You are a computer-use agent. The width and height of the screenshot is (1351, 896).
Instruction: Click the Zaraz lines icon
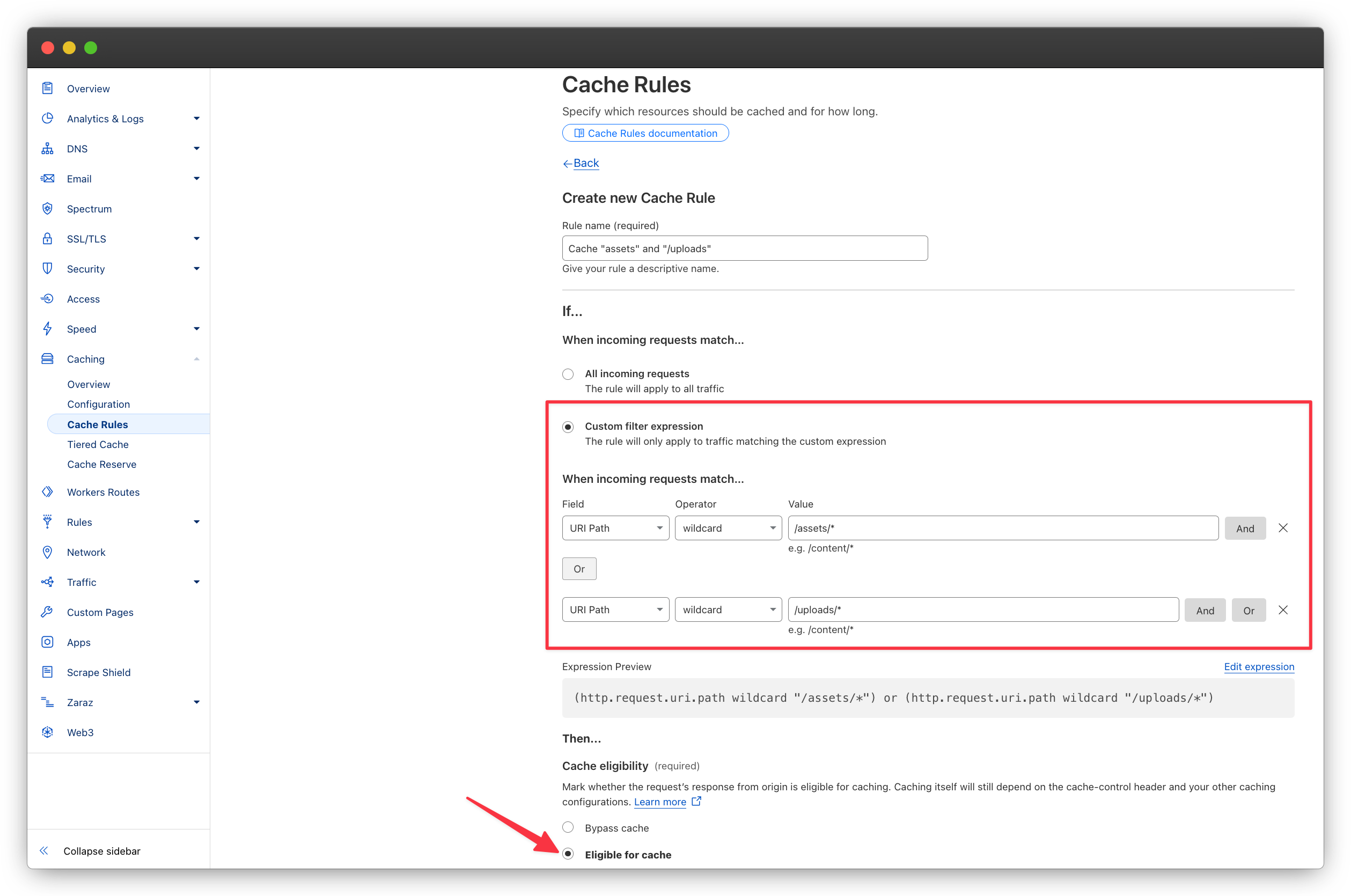point(47,702)
